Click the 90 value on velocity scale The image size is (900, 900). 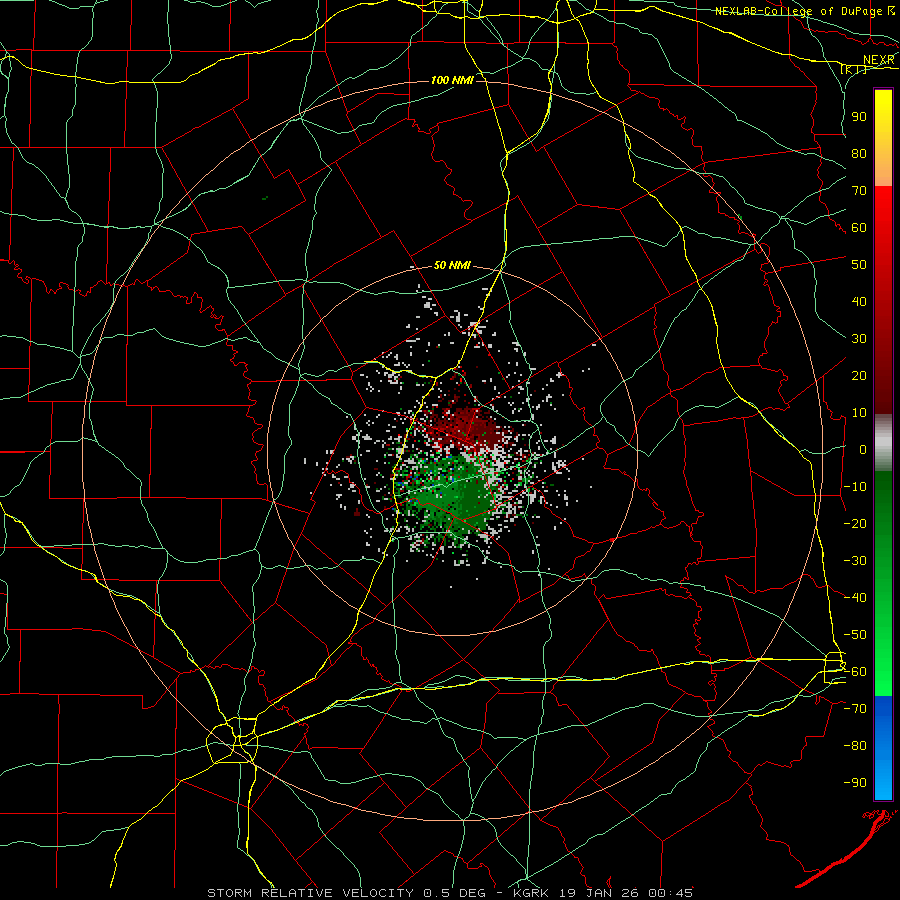click(x=859, y=117)
